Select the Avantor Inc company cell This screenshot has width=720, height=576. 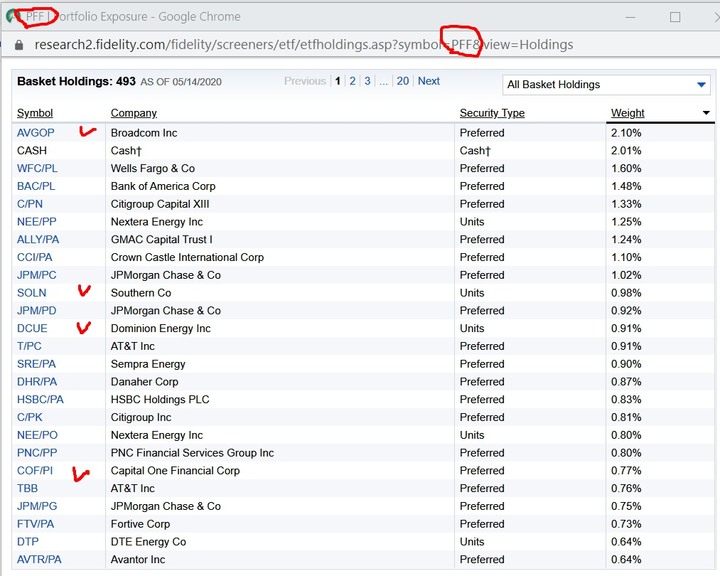138,559
